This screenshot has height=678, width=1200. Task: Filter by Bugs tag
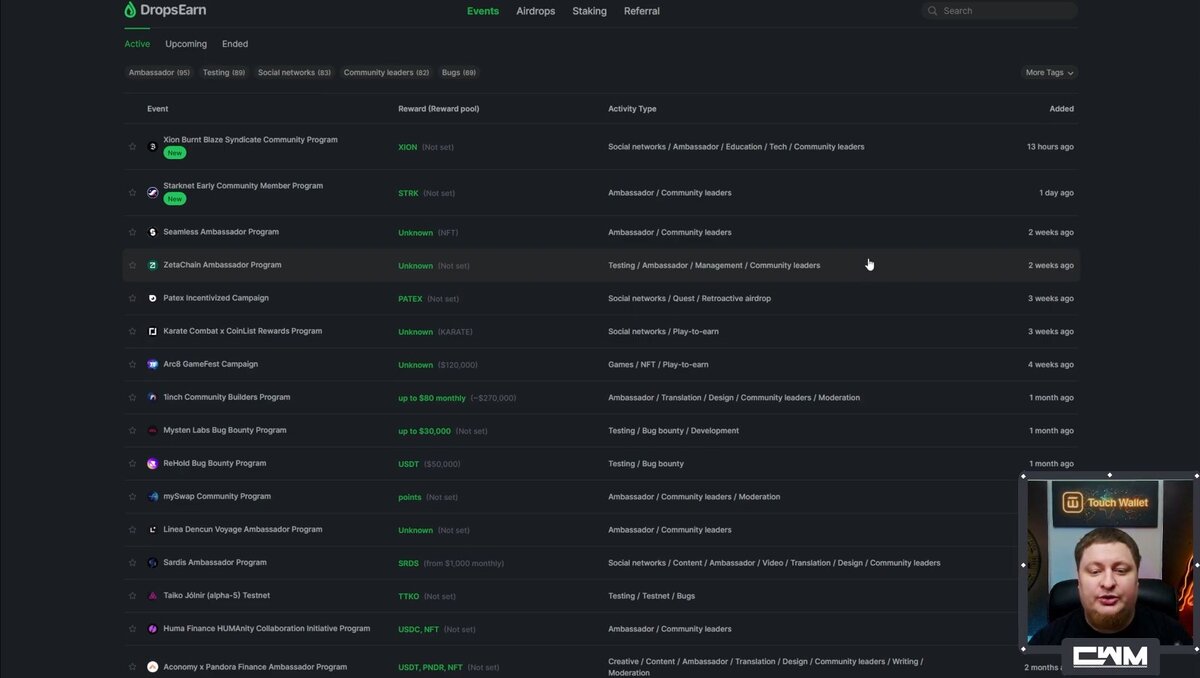(459, 72)
